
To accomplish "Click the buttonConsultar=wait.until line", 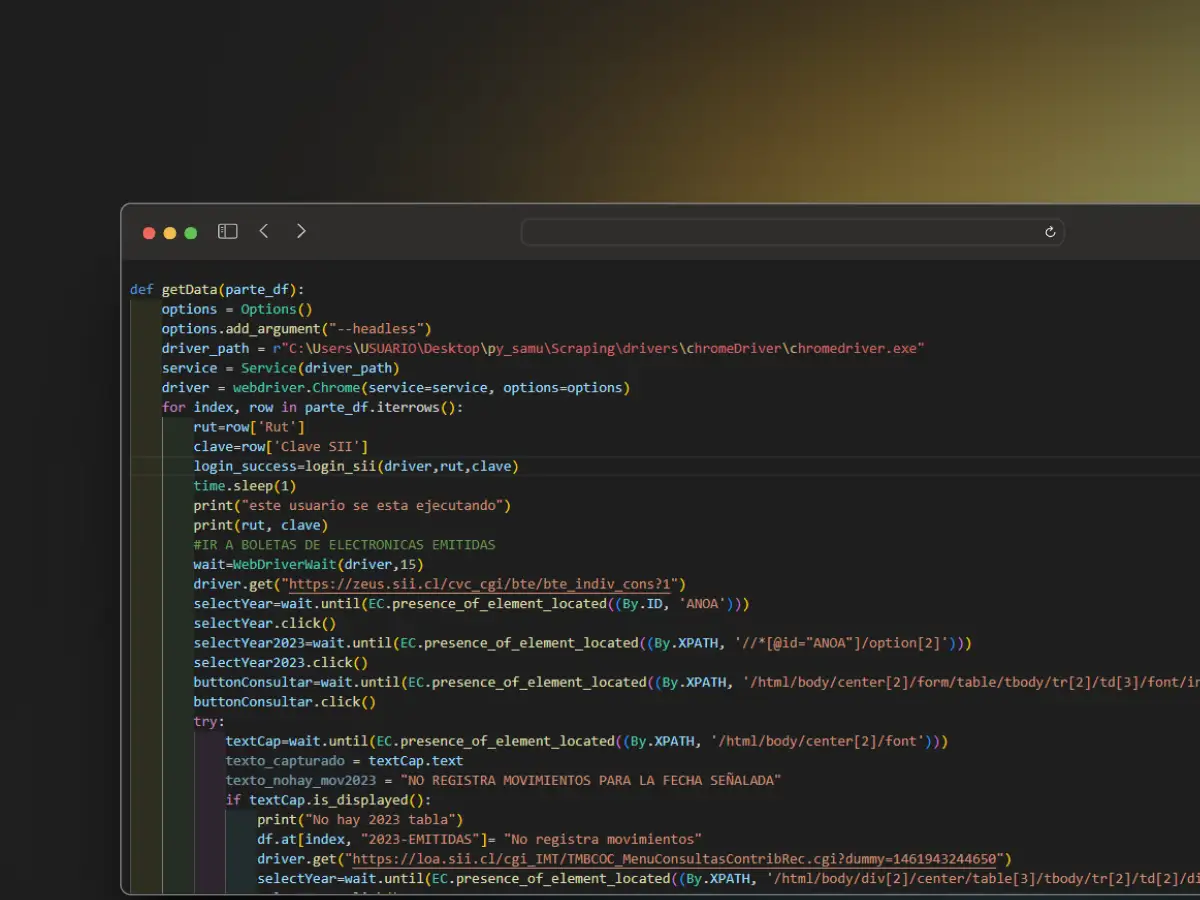I will [x=696, y=682].
